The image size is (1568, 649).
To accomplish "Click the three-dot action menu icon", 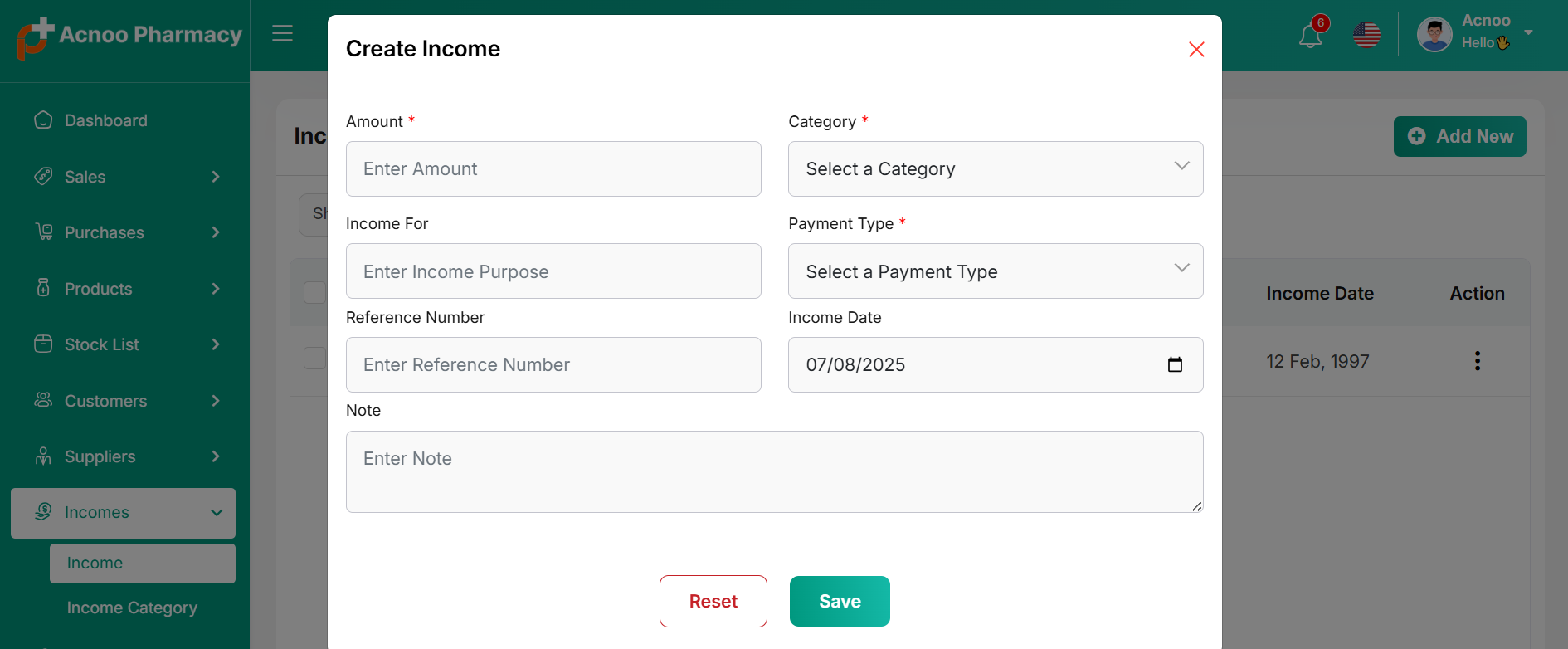I will (1477, 361).
